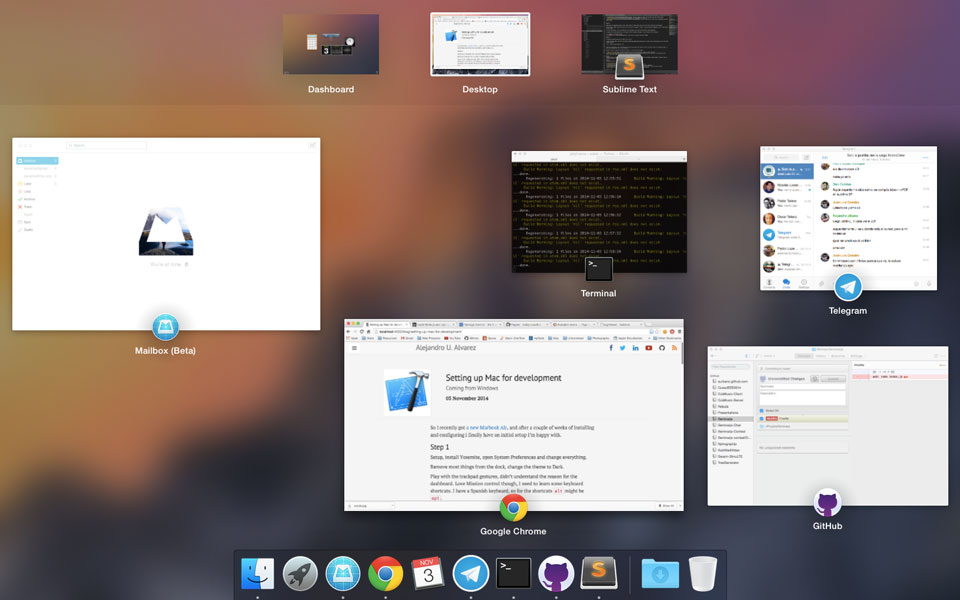The image size is (960, 600).
Task: Click the Google Chrome app badge icon
Action: [513, 508]
